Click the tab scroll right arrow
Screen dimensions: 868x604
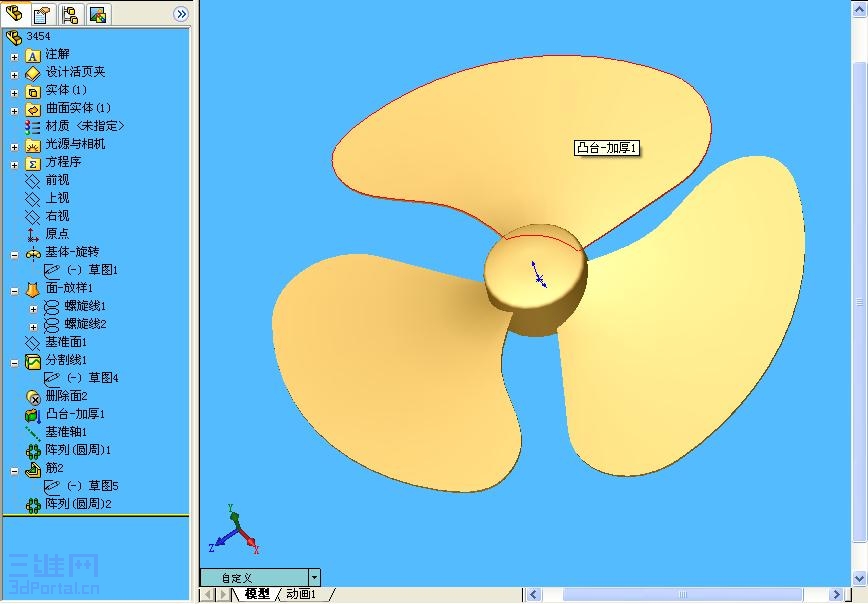pos(223,595)
